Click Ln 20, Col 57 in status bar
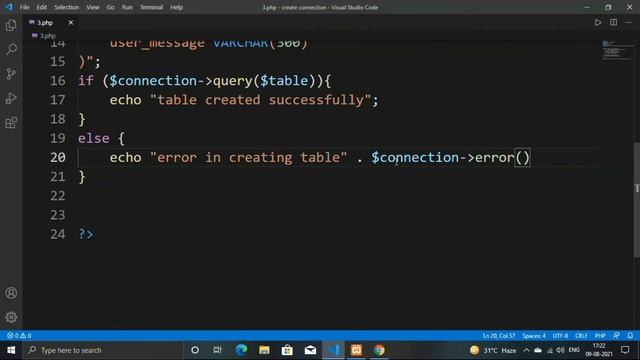Screen dimensions: 640x360 pyautogui.click(x=498, y=336)
